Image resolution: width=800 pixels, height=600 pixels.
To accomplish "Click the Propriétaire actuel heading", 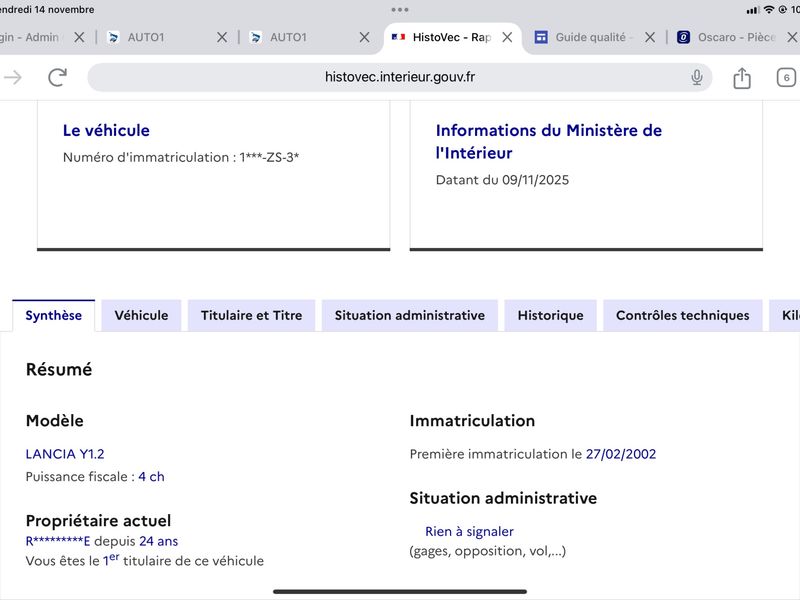I will (x=98, y=521).
